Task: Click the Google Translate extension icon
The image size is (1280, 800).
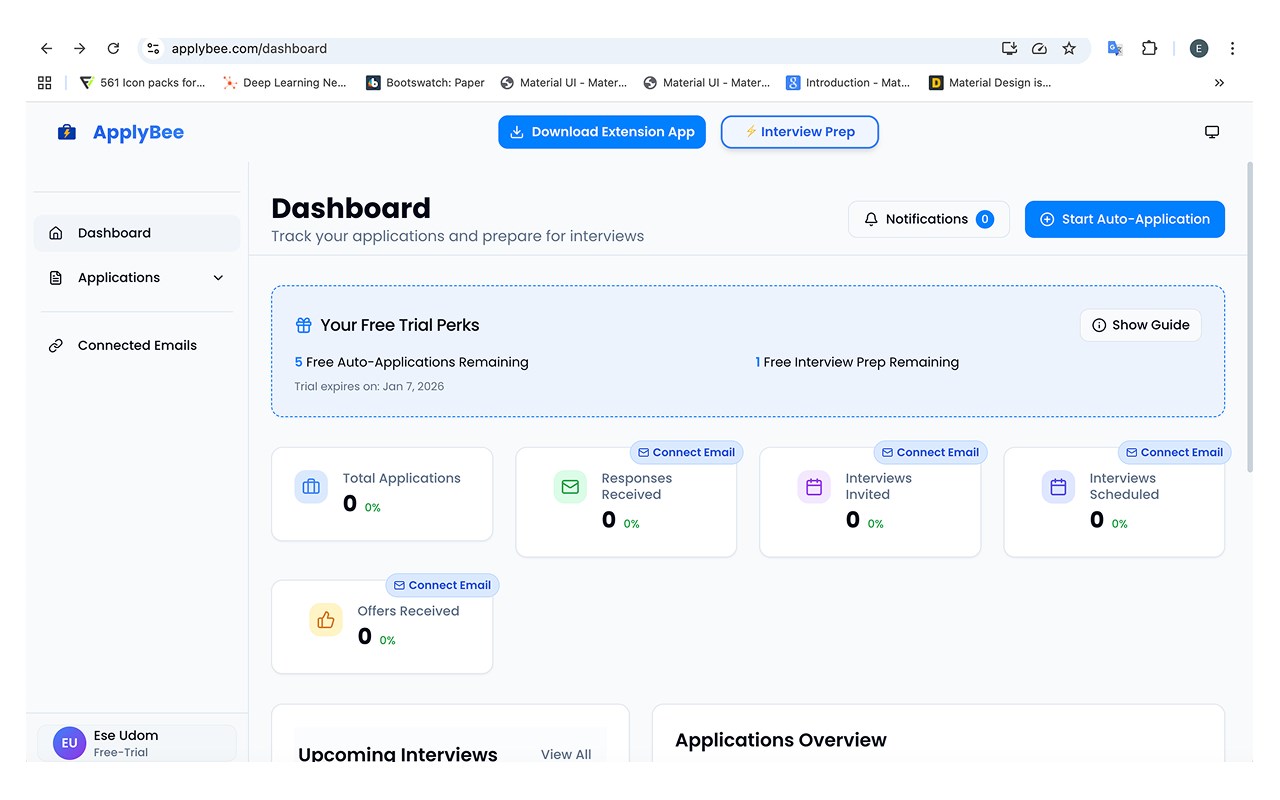Action: 1115,48
